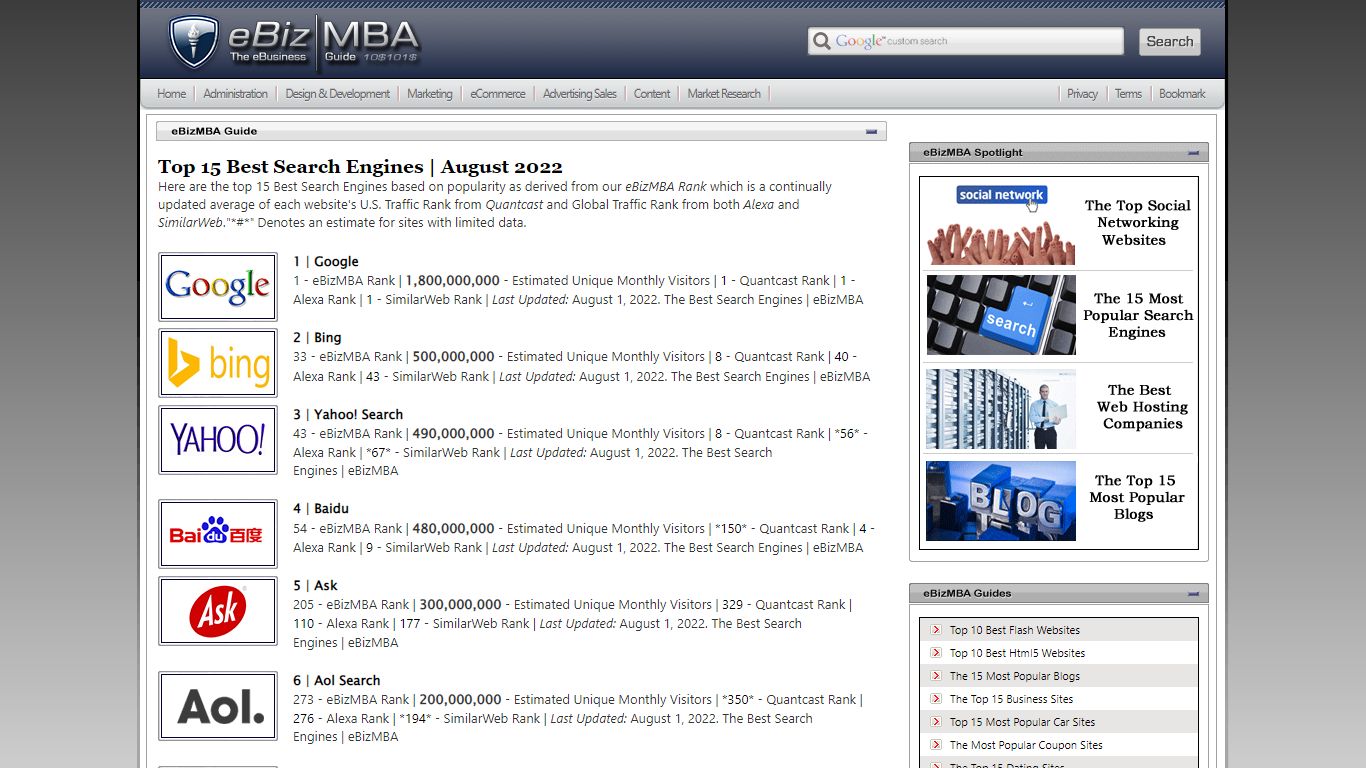Click arrow icon beside Top 10 Best Flash Websites
This screenshot has height=768, width=1366.
coord(936,630)
